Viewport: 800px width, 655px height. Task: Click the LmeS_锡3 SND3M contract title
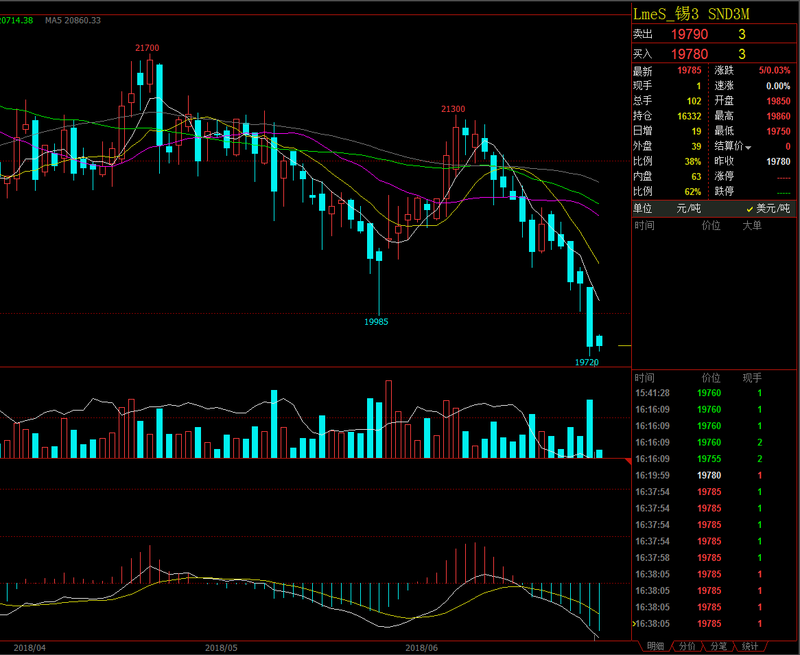[690, 13]
